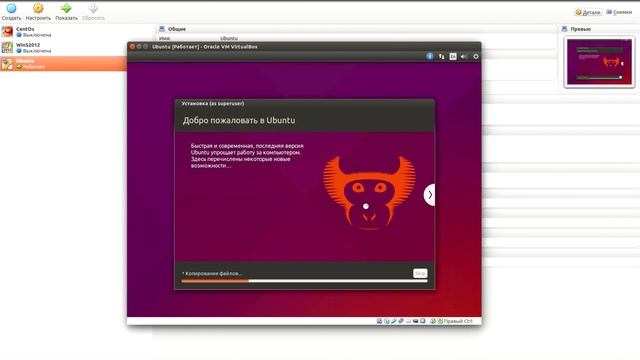
Task: Click the Добро пожаловать в Ubuntu heading
Action: coord(239,120)
